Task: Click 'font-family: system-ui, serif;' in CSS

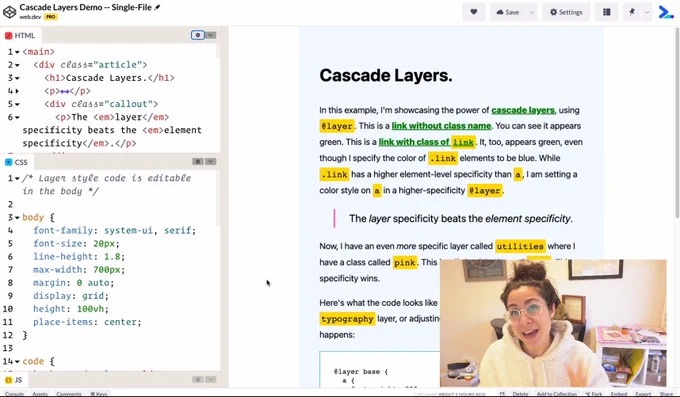Action: pos(114,230)
